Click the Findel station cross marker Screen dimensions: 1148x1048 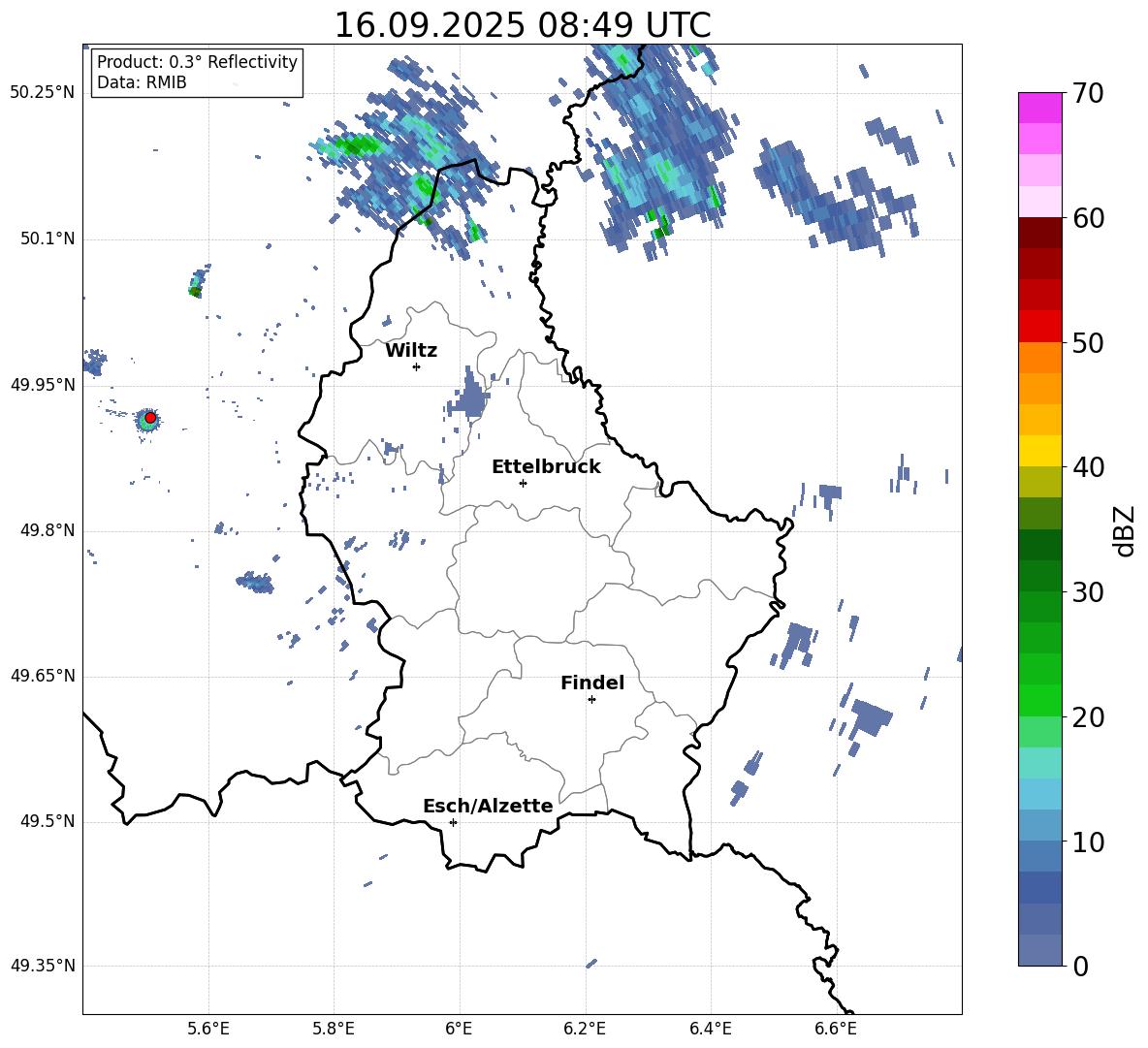591,699
